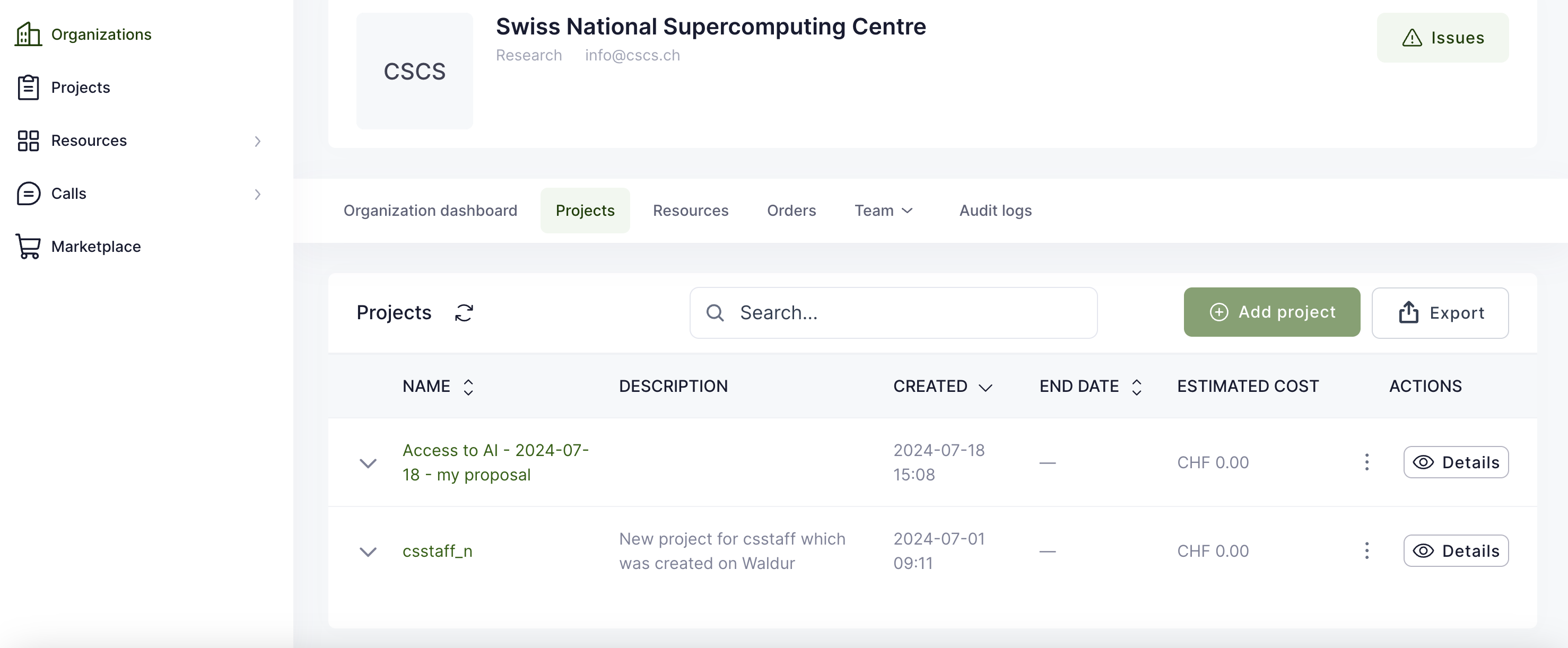Select the Projects tab
This screenshot has height=648, width=1568.
[585, 211]
